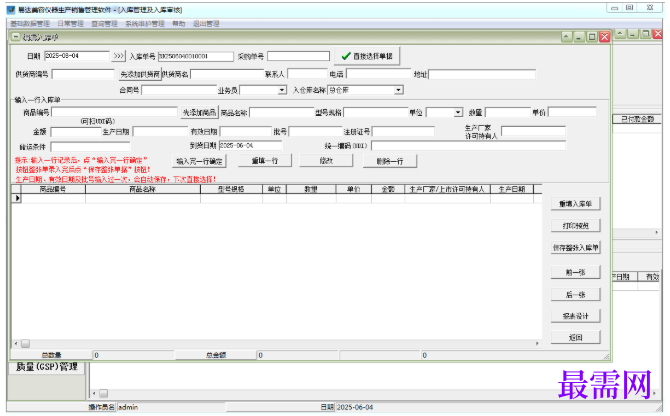Roll up the inner form window

click(567, 37)
